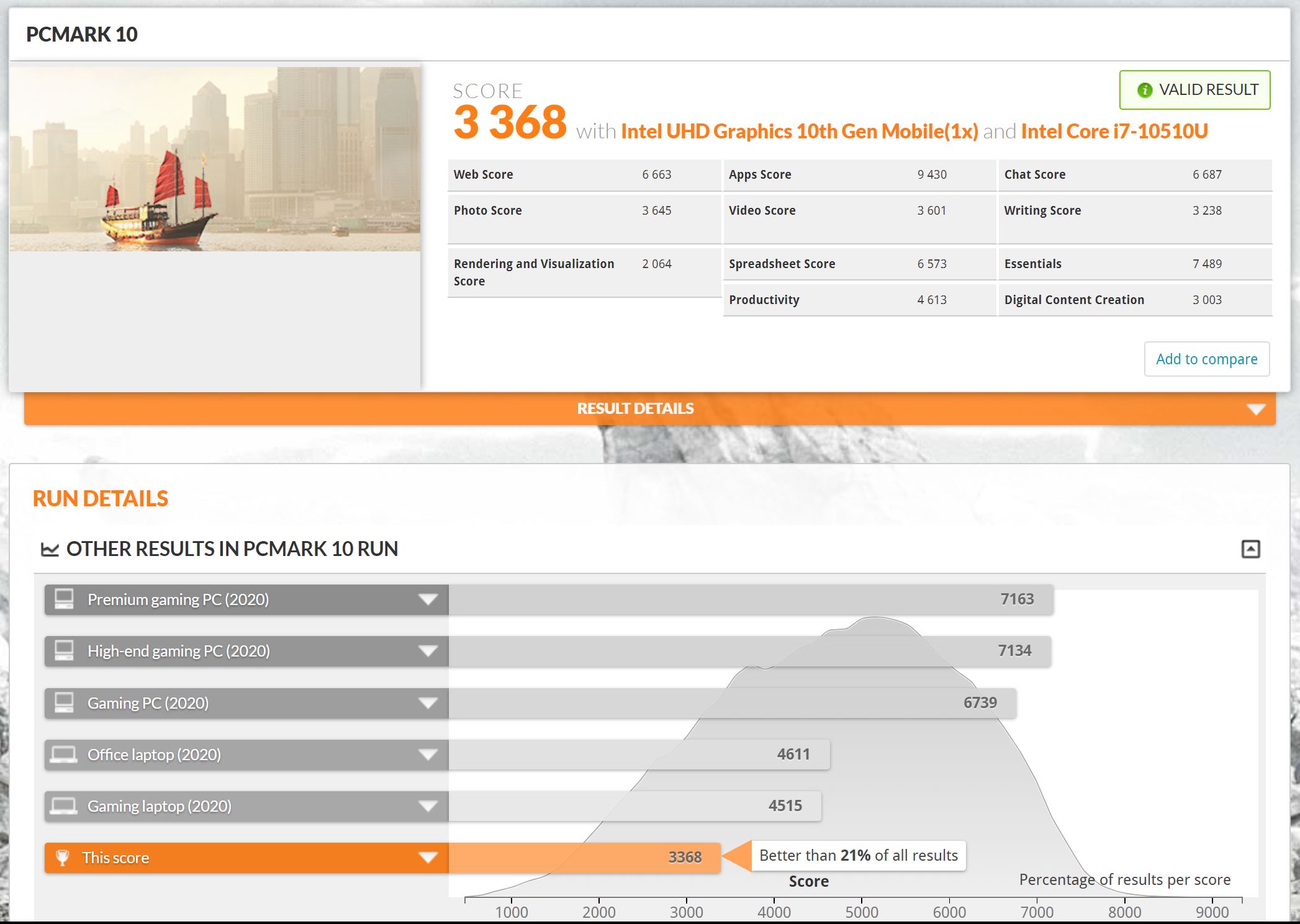
Task: Click the Run Details heading
Action: click(x=101, y=498)
